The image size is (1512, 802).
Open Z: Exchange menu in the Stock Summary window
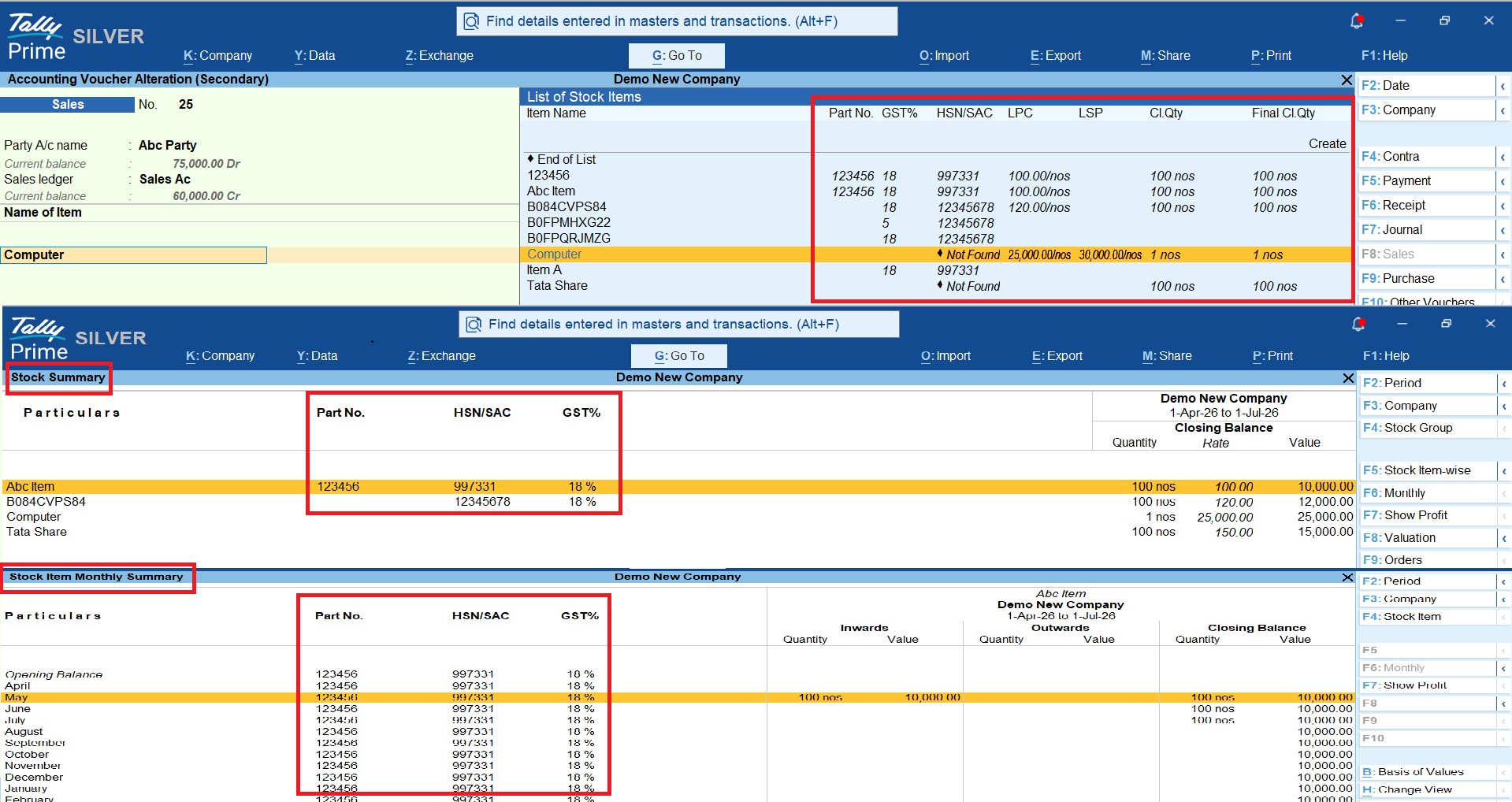(x=442, y=356)
